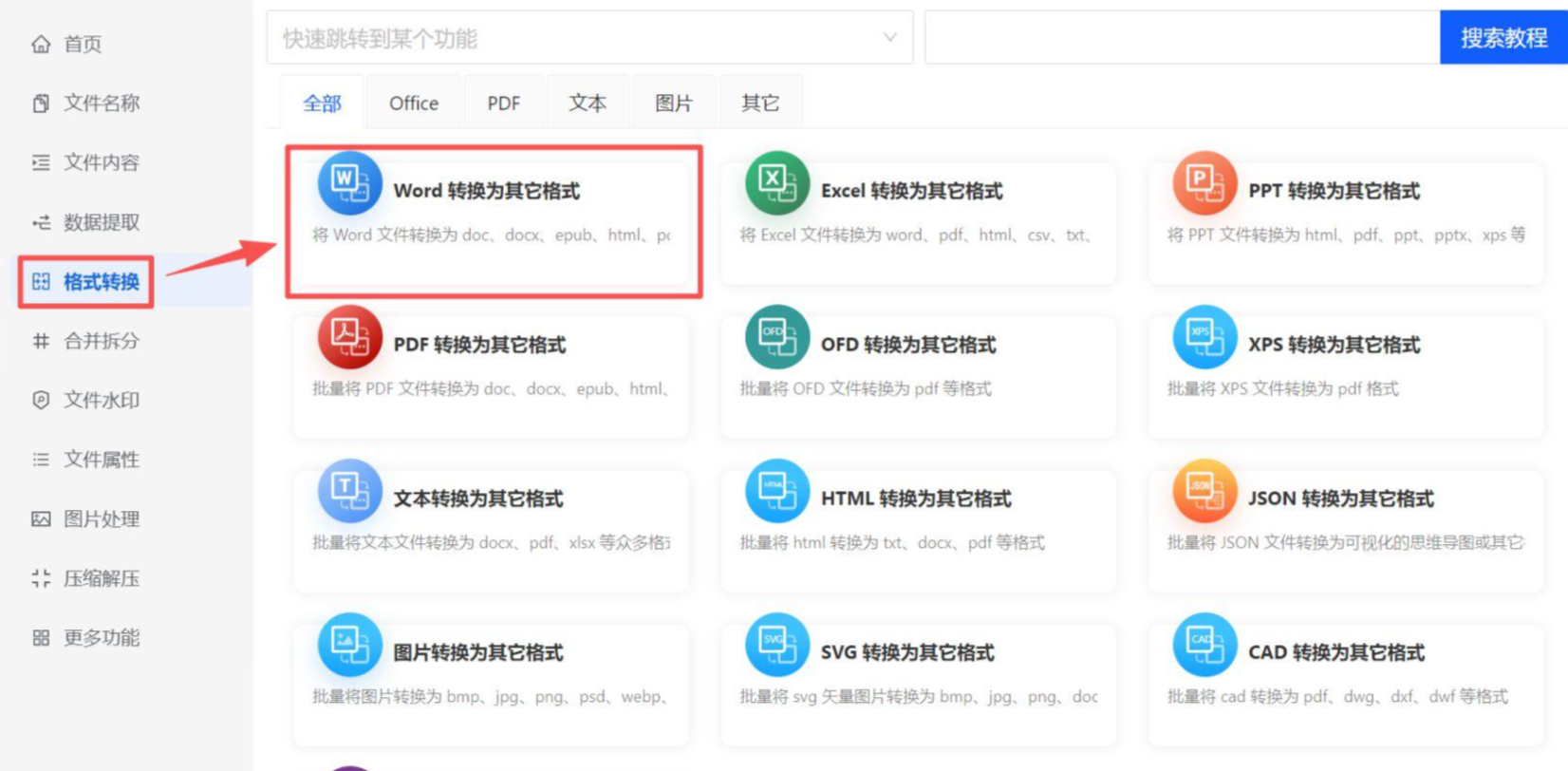Viewport: 1568px width, 771px height.
Task: Open Word 转换为其它格式 title
Action: pos(486,191)
